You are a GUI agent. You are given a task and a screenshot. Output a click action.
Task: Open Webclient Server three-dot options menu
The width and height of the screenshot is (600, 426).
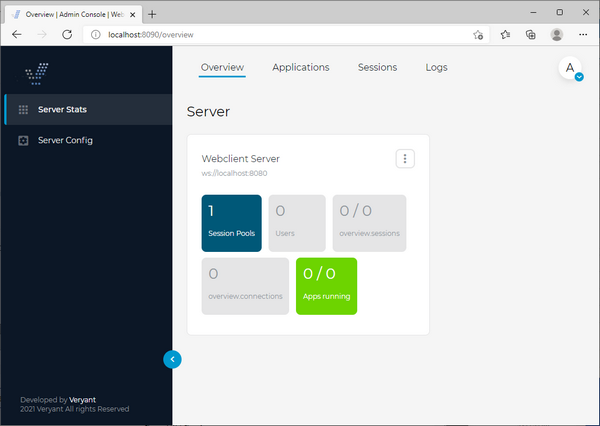405,158
